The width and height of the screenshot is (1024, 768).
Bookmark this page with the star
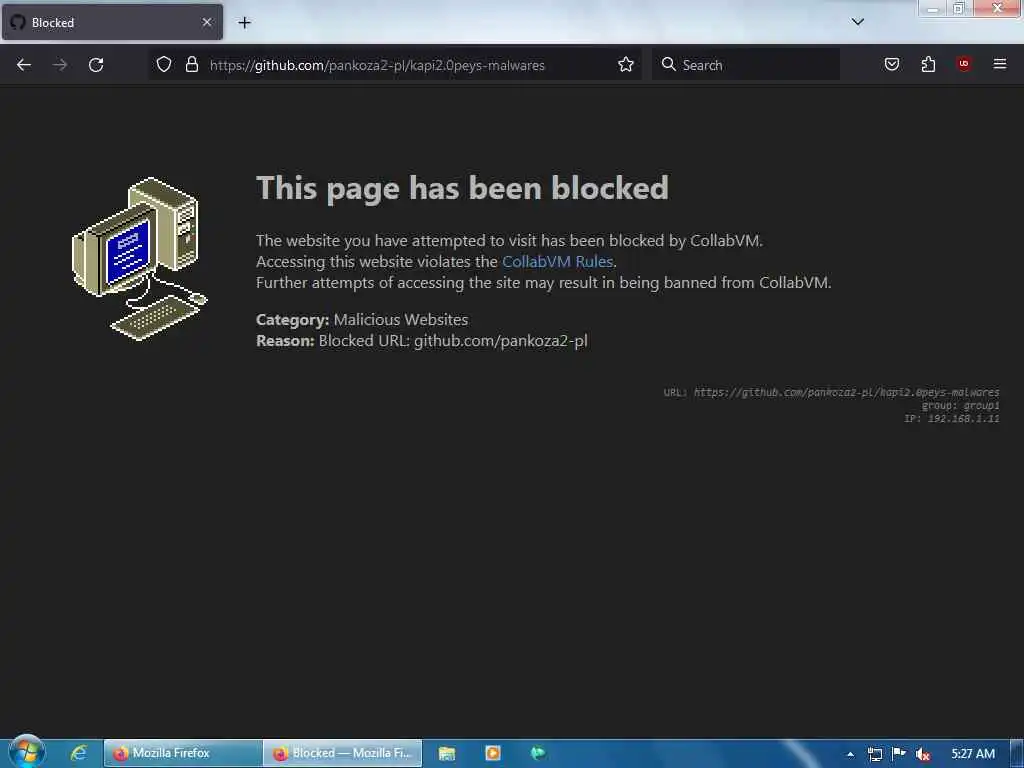coord(626,64)
